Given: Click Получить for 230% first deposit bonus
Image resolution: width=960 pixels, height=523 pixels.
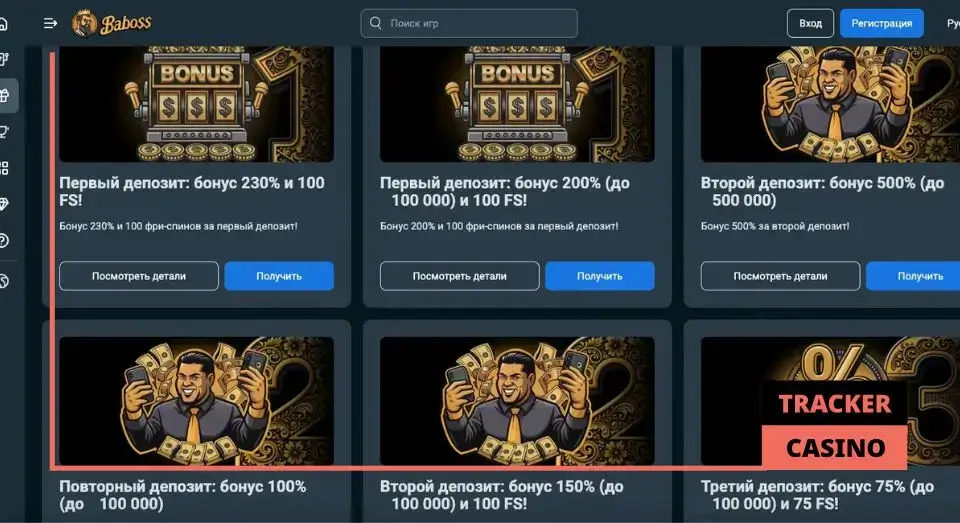Looking at the screenshot, I should coord(279,276).
